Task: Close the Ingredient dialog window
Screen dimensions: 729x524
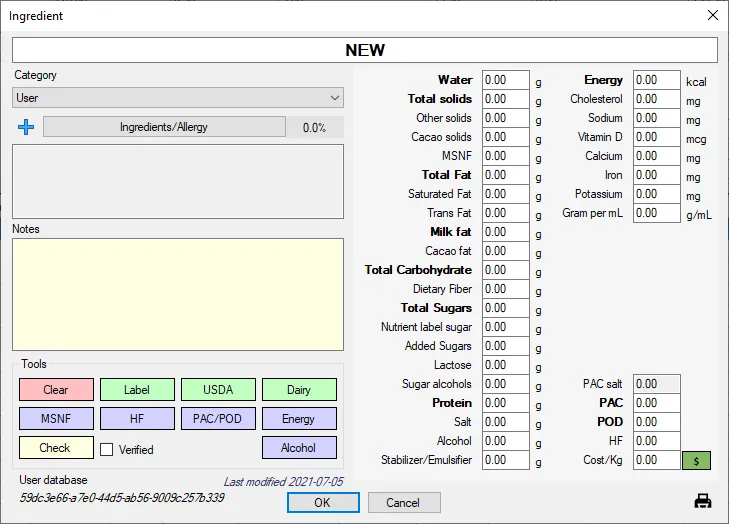Action: 712,15
